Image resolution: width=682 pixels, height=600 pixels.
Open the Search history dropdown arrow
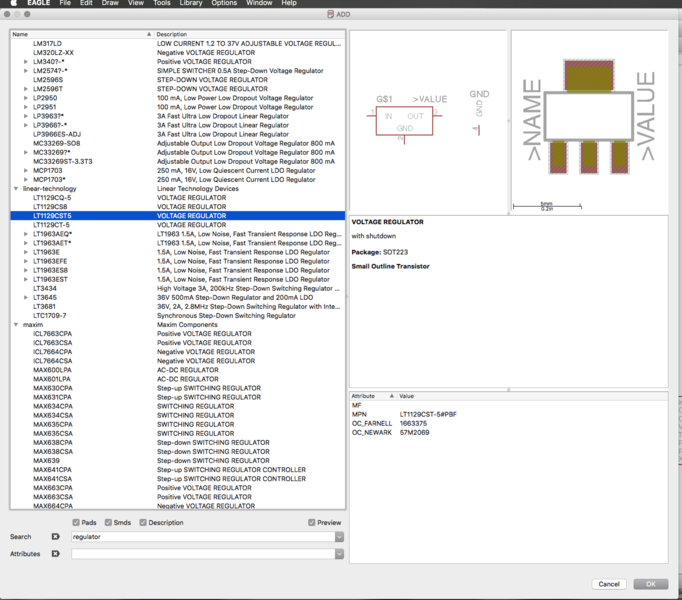pyautogui.click(x=340, y=537)
